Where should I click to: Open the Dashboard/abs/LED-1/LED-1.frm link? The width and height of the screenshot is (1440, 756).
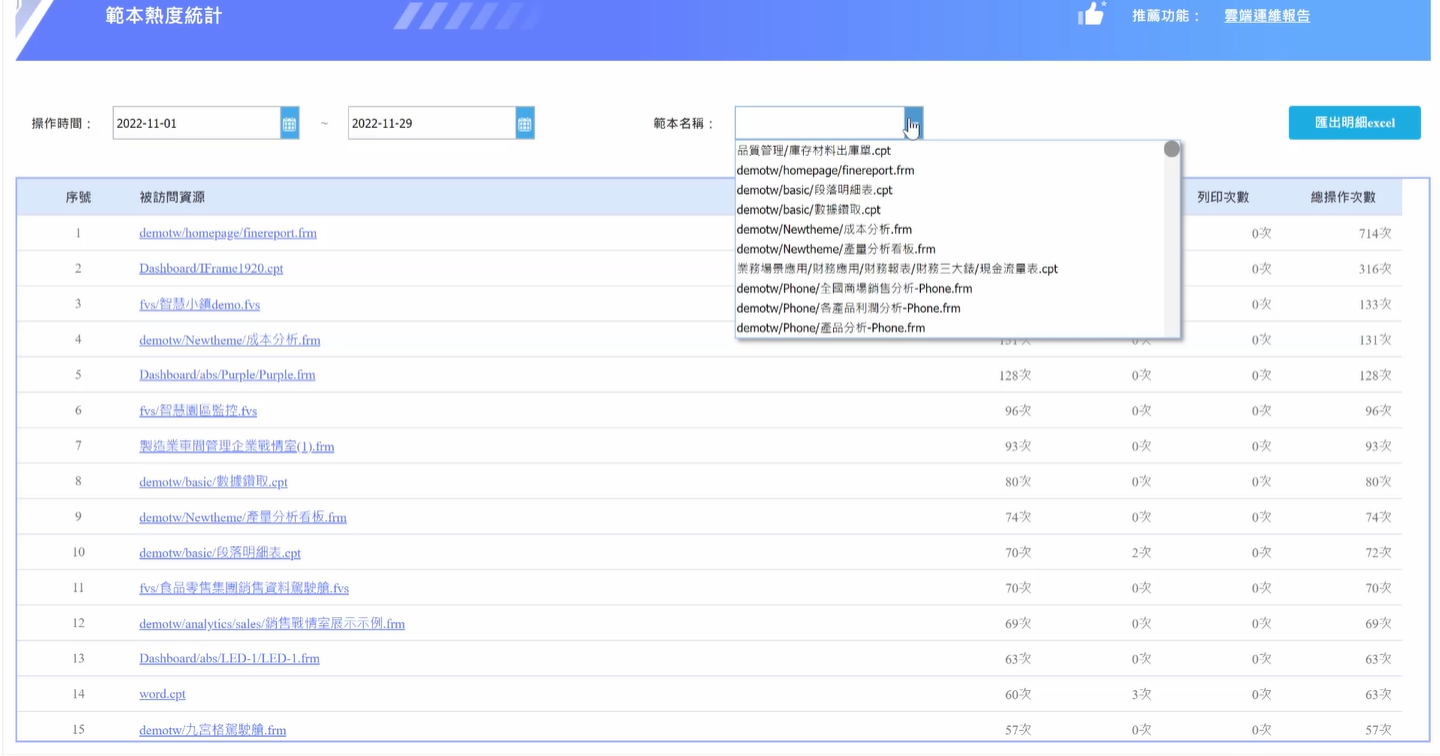point(229,659)
